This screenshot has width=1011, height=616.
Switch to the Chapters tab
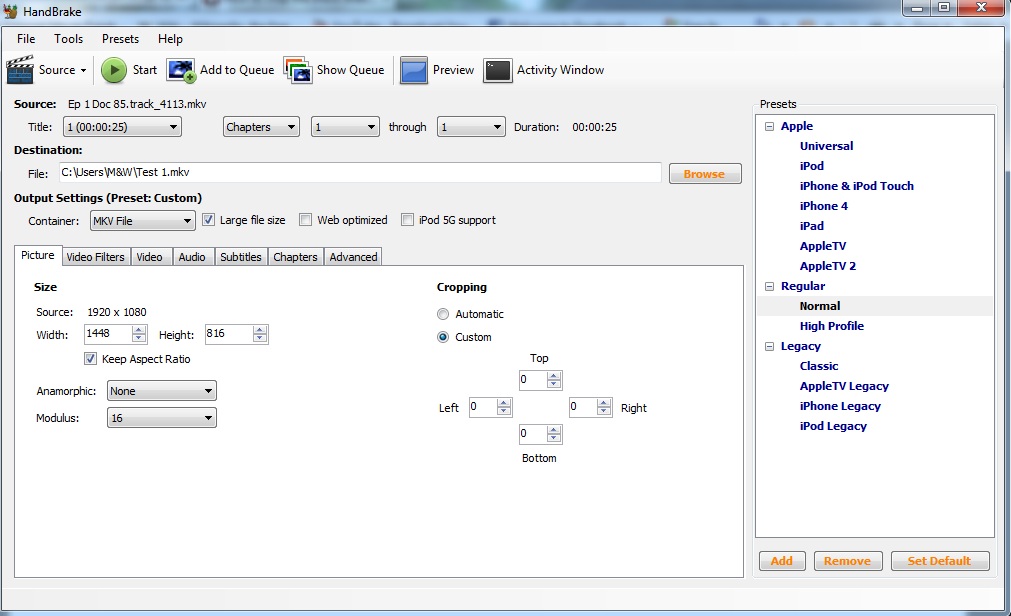point(295,257)
